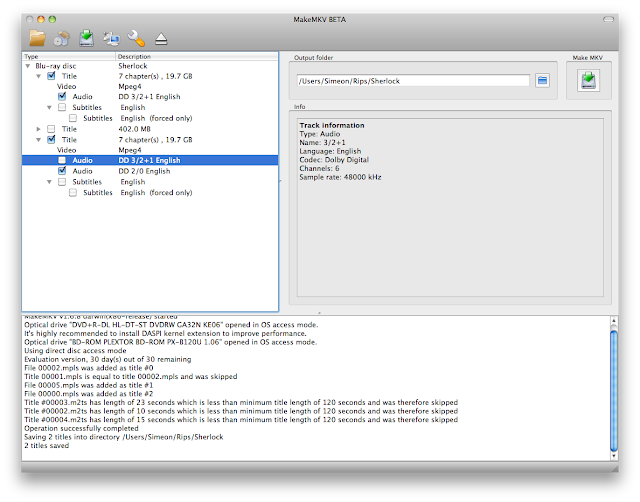
Task: Click the 402.0 MB description text
Action: click(134, 129)
